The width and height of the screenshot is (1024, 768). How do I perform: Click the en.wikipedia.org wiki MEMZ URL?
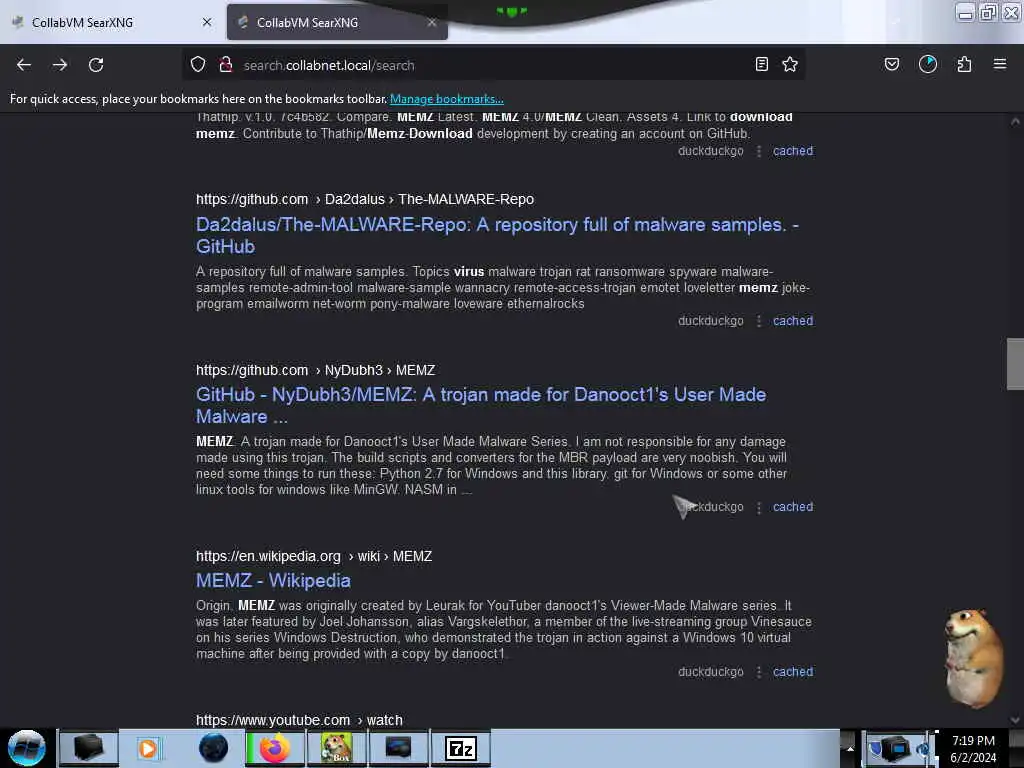(x=314, y=556)
